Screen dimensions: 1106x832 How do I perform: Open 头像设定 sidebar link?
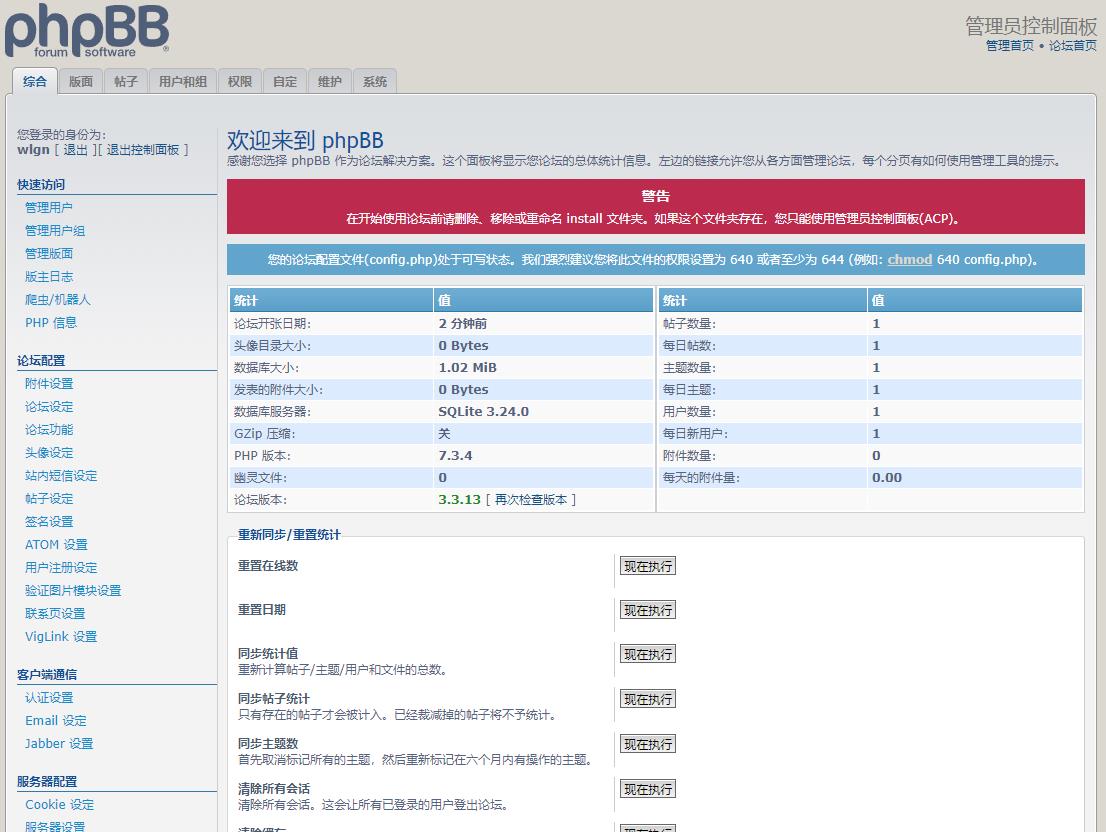49,453
